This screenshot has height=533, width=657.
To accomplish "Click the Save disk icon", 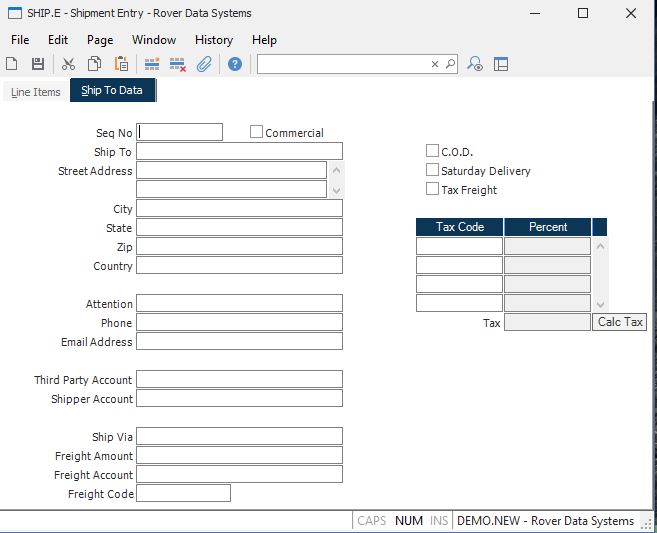I will (x=38, y=64).
